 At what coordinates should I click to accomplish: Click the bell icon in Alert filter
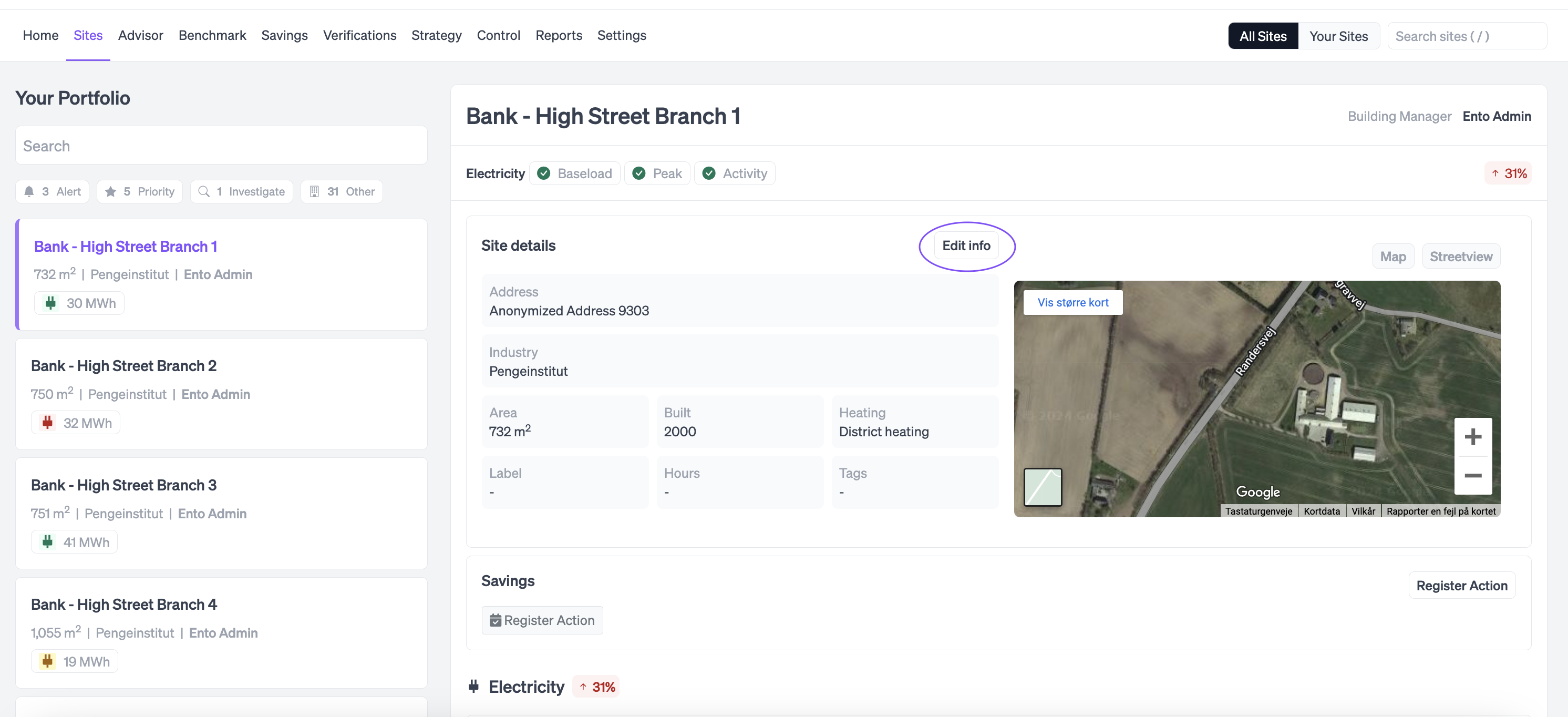(x=29, y=192)
